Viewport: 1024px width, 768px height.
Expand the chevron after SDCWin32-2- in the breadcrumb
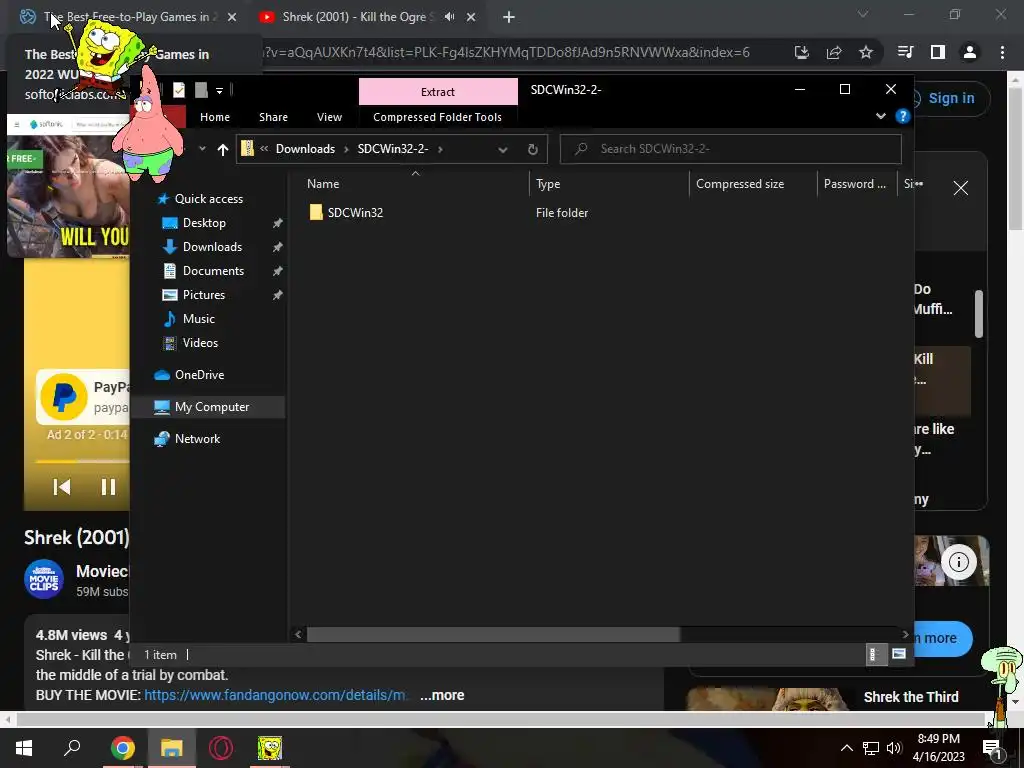[440, 149]
